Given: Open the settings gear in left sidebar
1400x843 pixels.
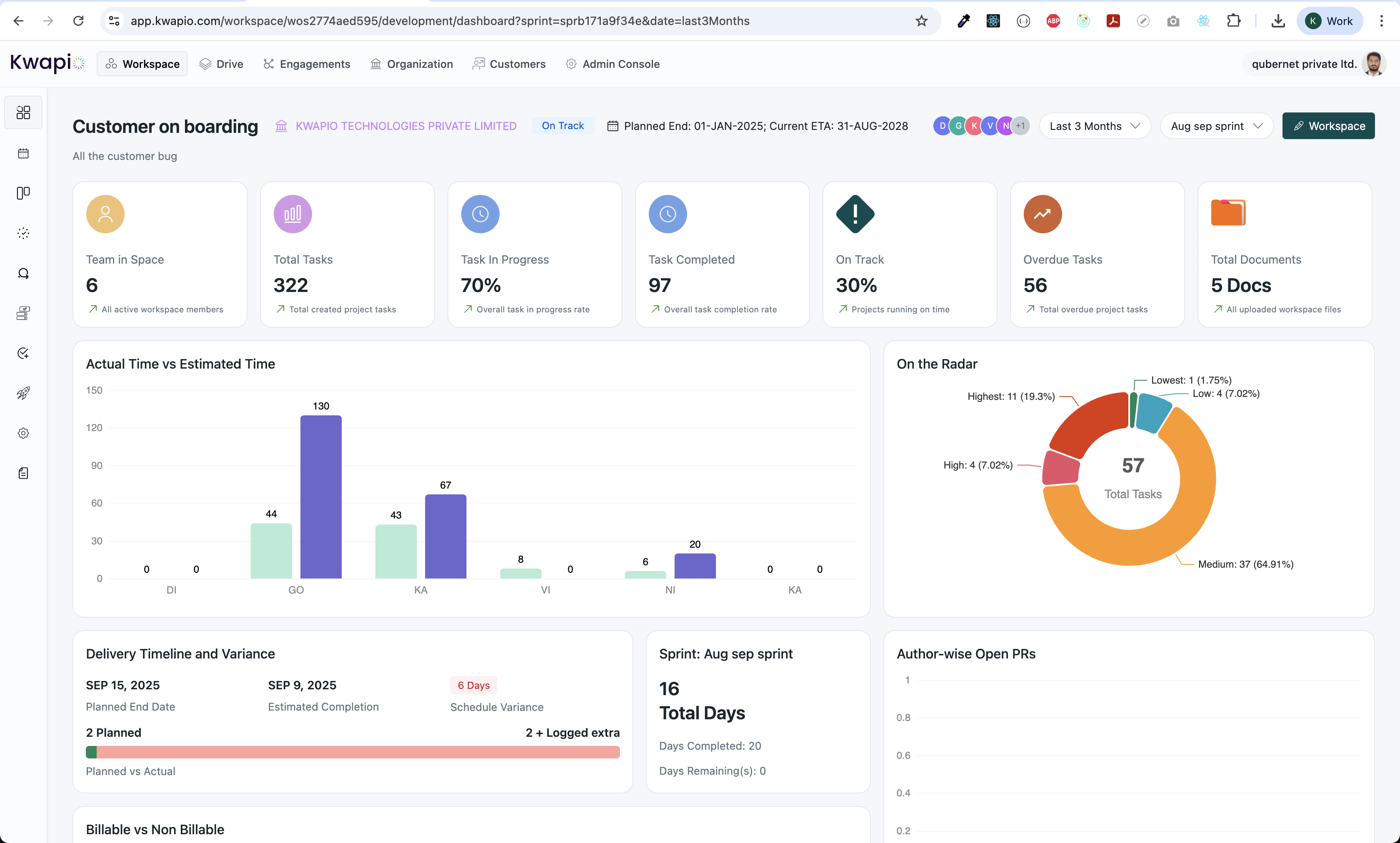Looking at the screenshot, I should pyautogui.click(x=23, y=433).
